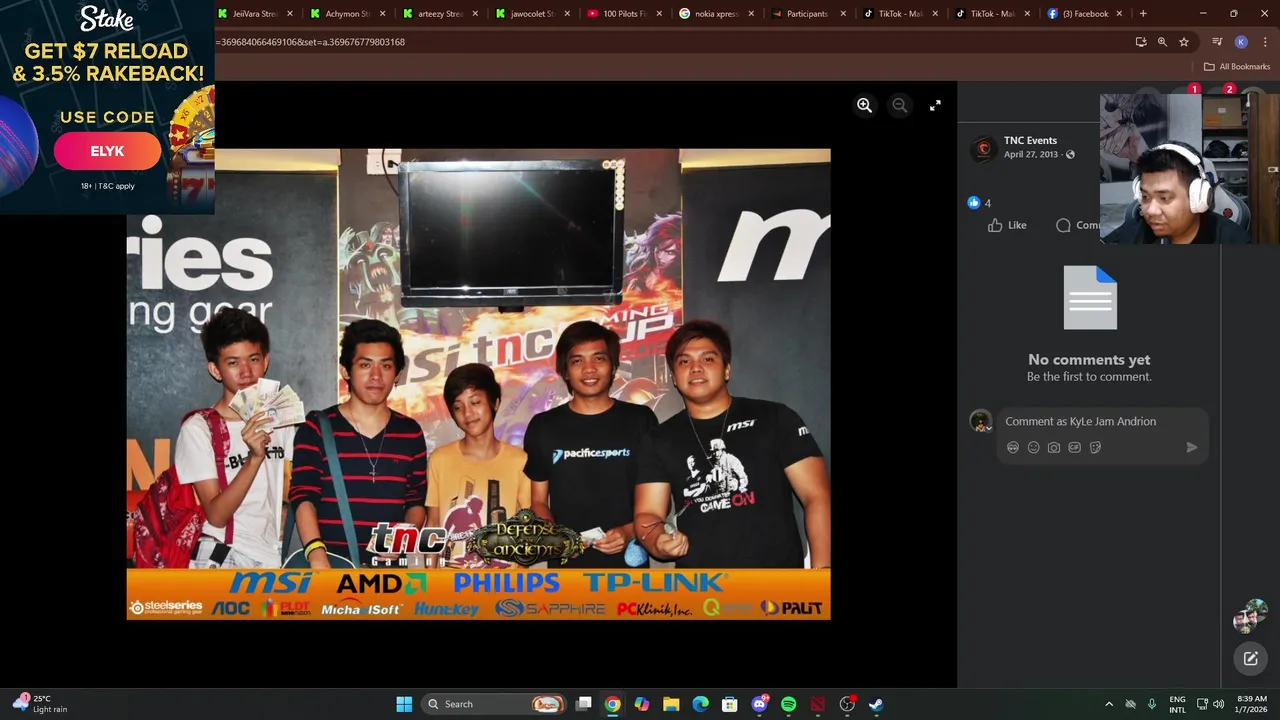Open All Bookmarks folder
Screen dimensions: 1280x720
pyautogui.click(x=1236, y=67)
